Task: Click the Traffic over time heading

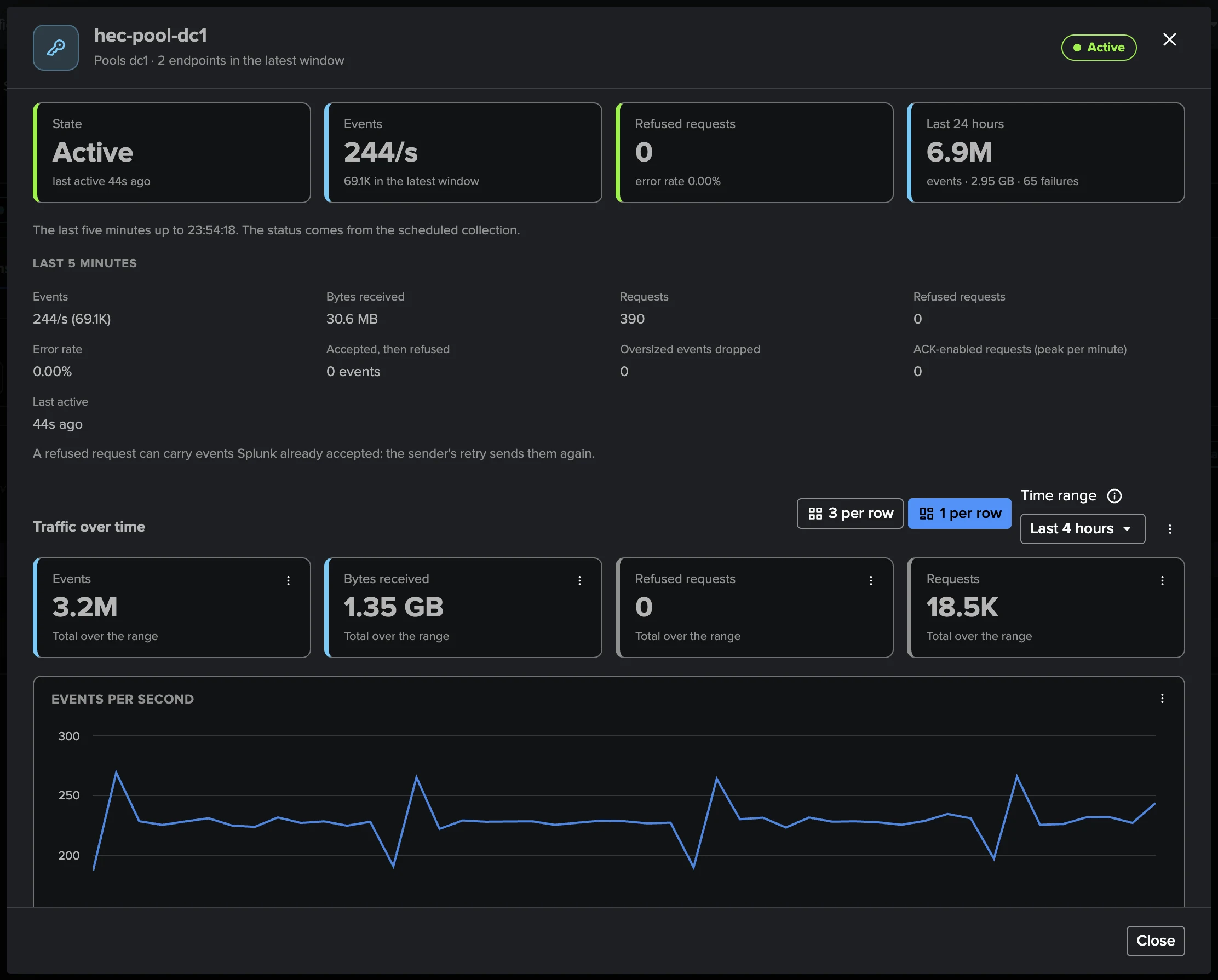Action: 89,527
